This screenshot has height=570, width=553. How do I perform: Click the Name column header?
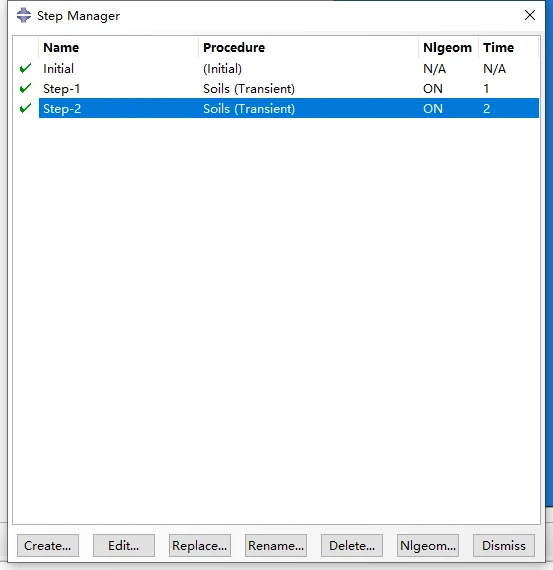pos(119,48)
